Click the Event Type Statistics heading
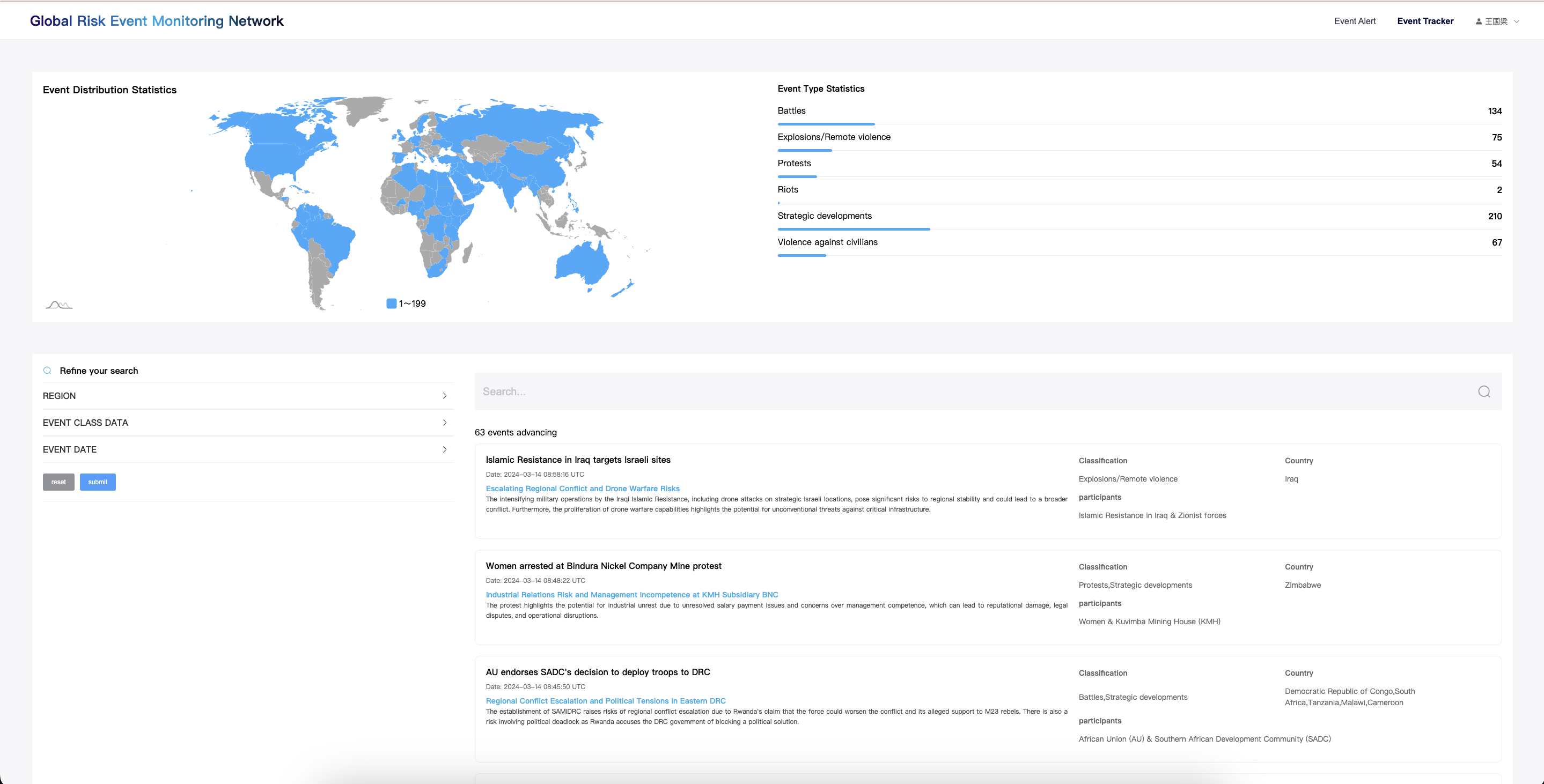 [820, 88]
